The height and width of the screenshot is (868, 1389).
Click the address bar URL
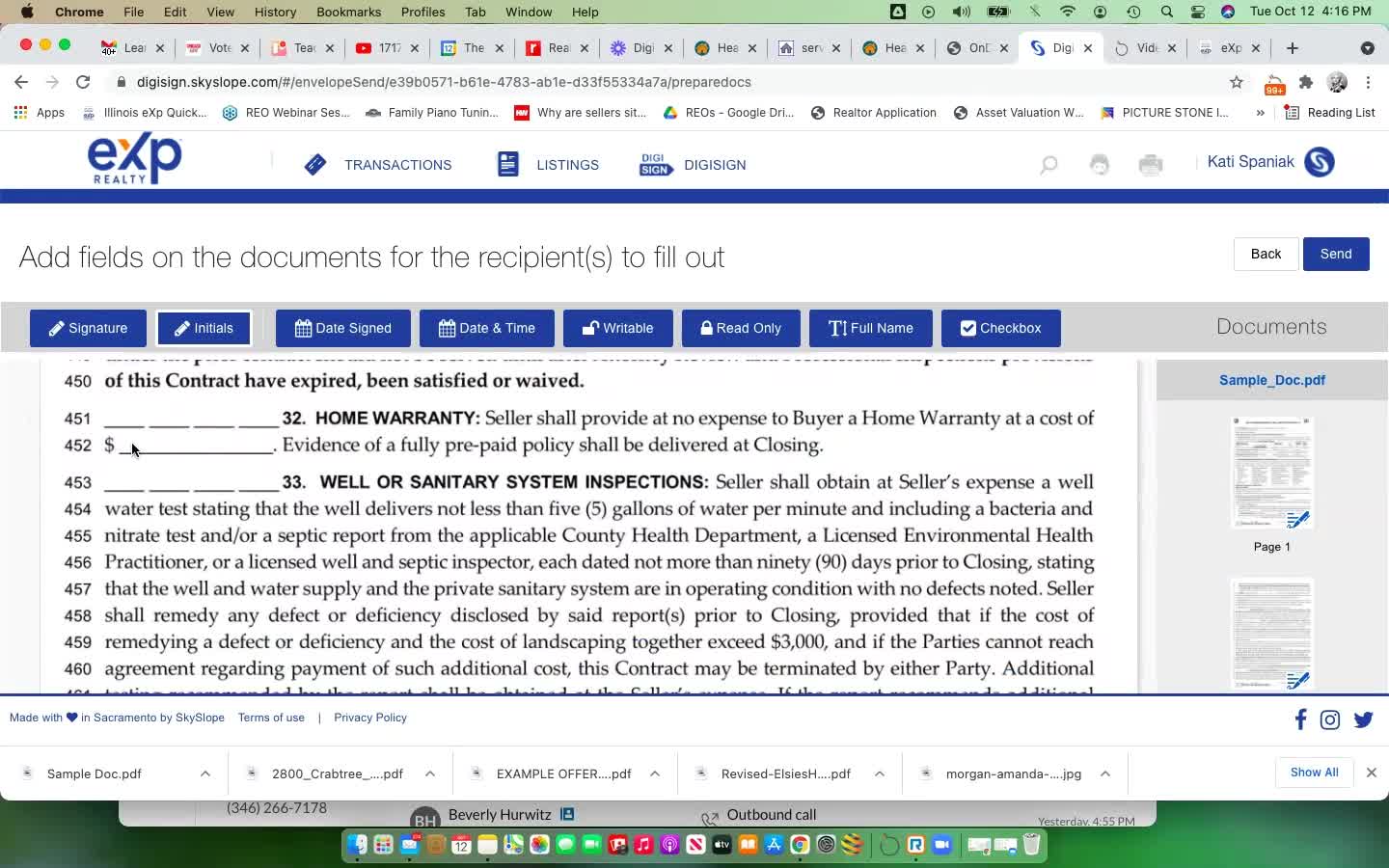444,82
